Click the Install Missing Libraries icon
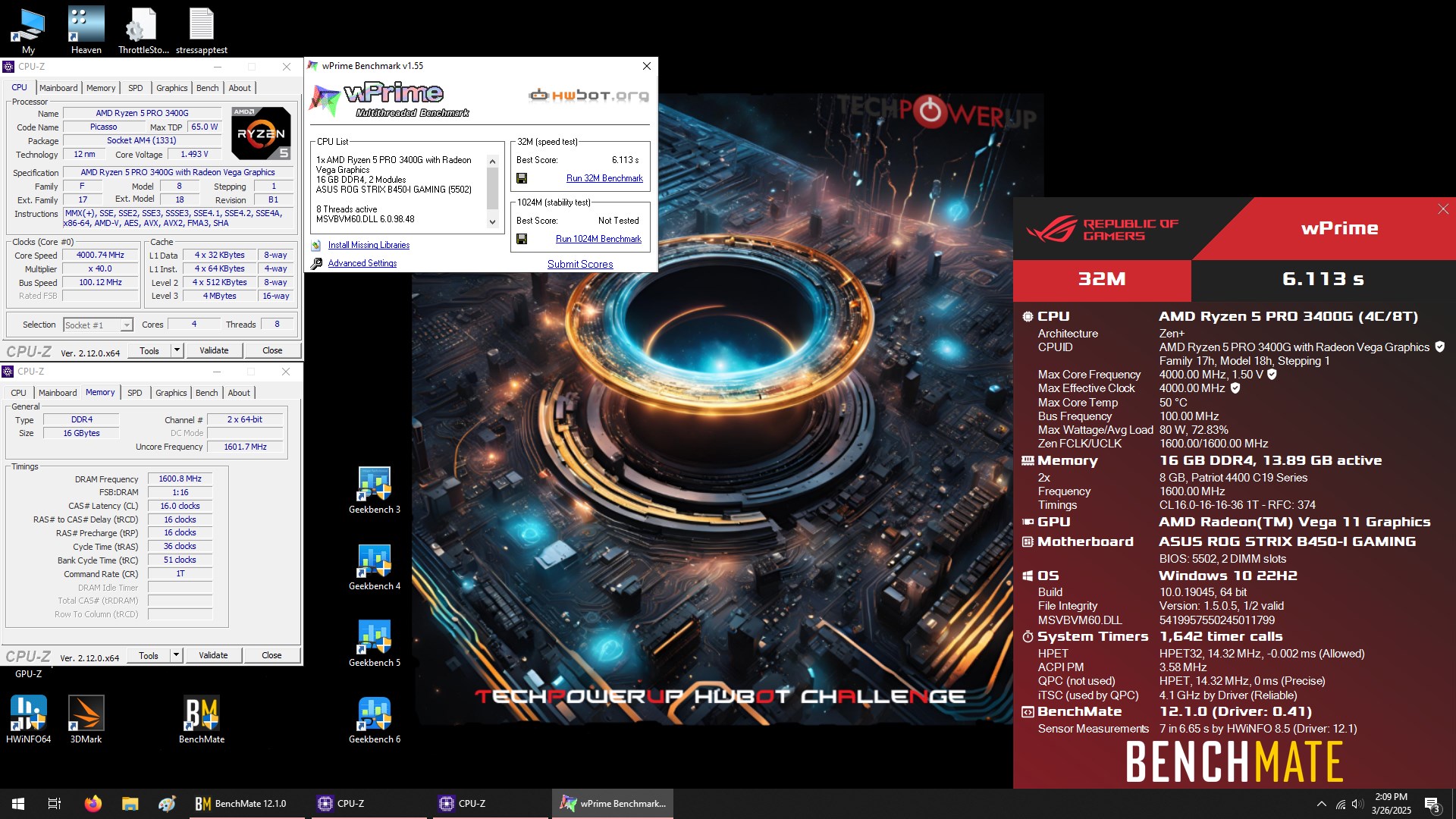Screen dimensions: 1456x819 point(316,245)
